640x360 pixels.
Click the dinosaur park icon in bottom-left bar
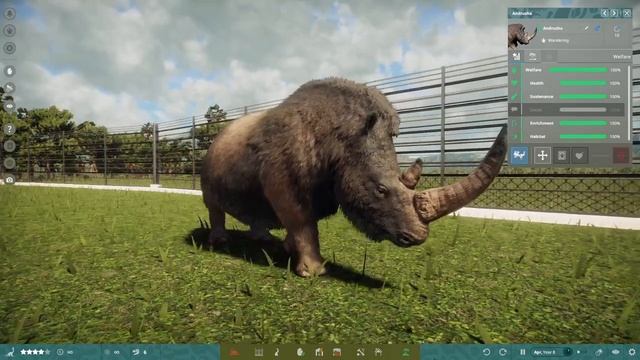point(11,352)
